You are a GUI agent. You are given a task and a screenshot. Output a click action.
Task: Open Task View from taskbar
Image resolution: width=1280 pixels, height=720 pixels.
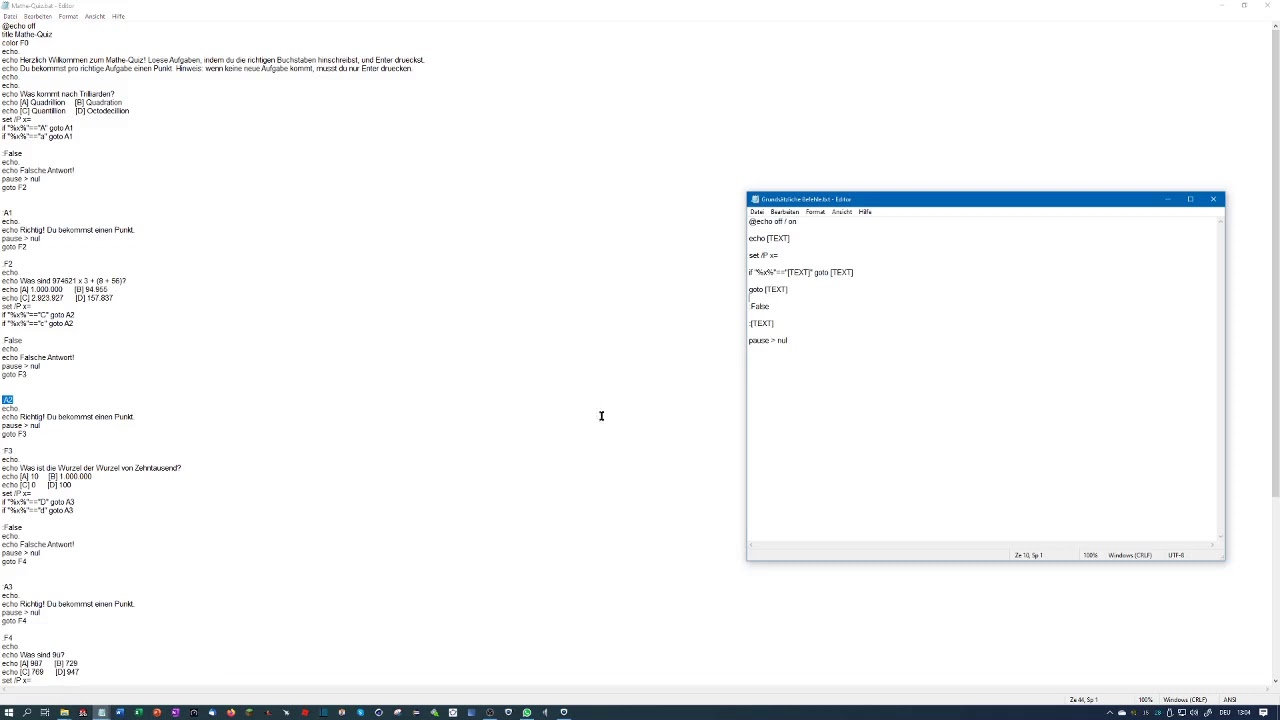(45, 712)
